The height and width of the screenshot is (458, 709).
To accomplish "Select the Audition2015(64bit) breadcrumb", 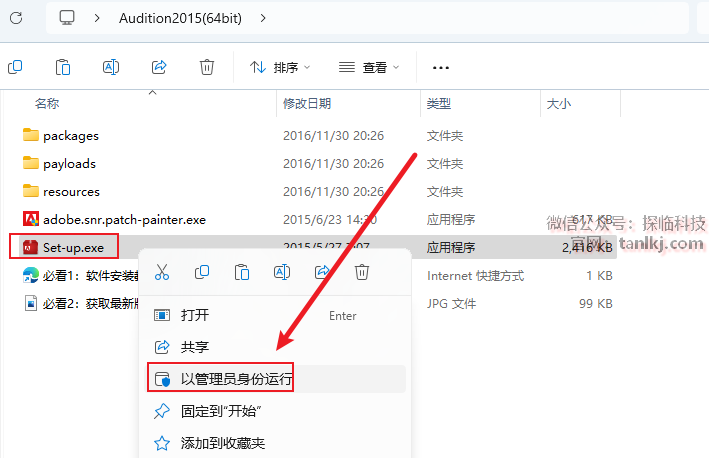I will point(180,18).
